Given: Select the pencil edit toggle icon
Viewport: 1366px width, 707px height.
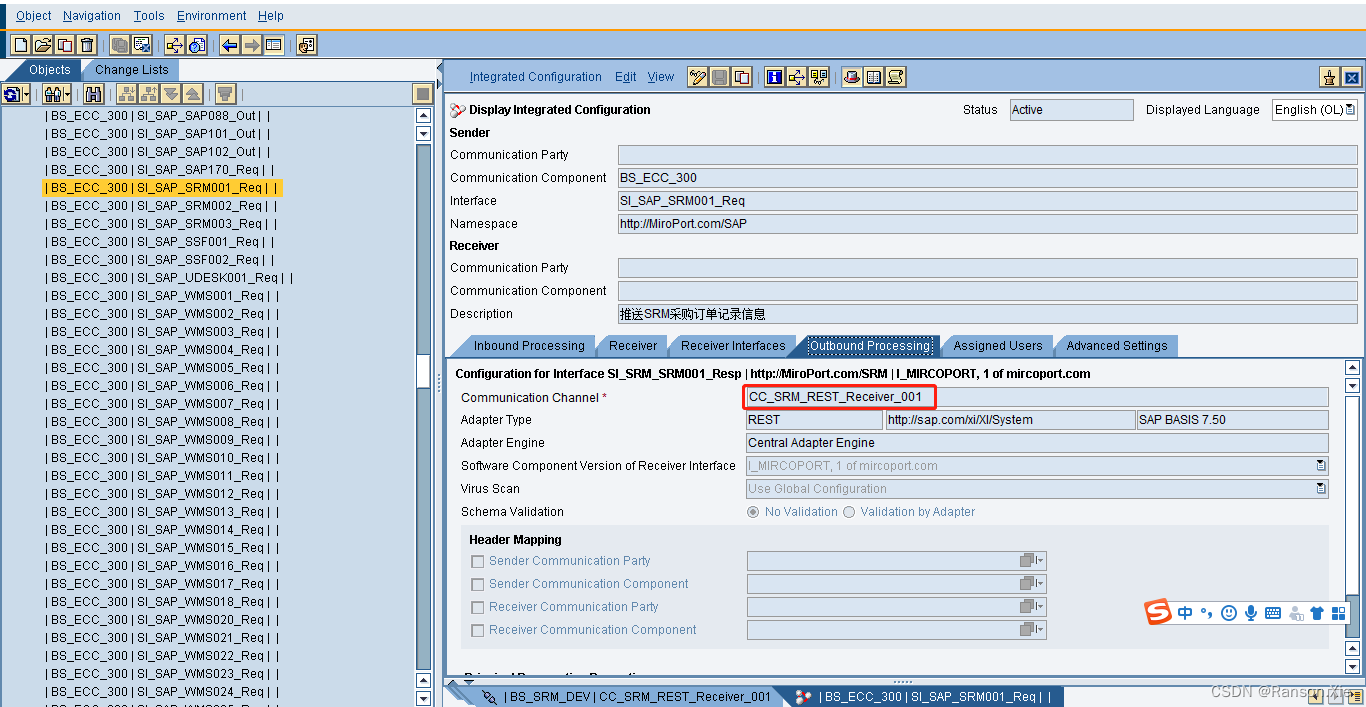Looking at the screenshot, I should (698, 76).
